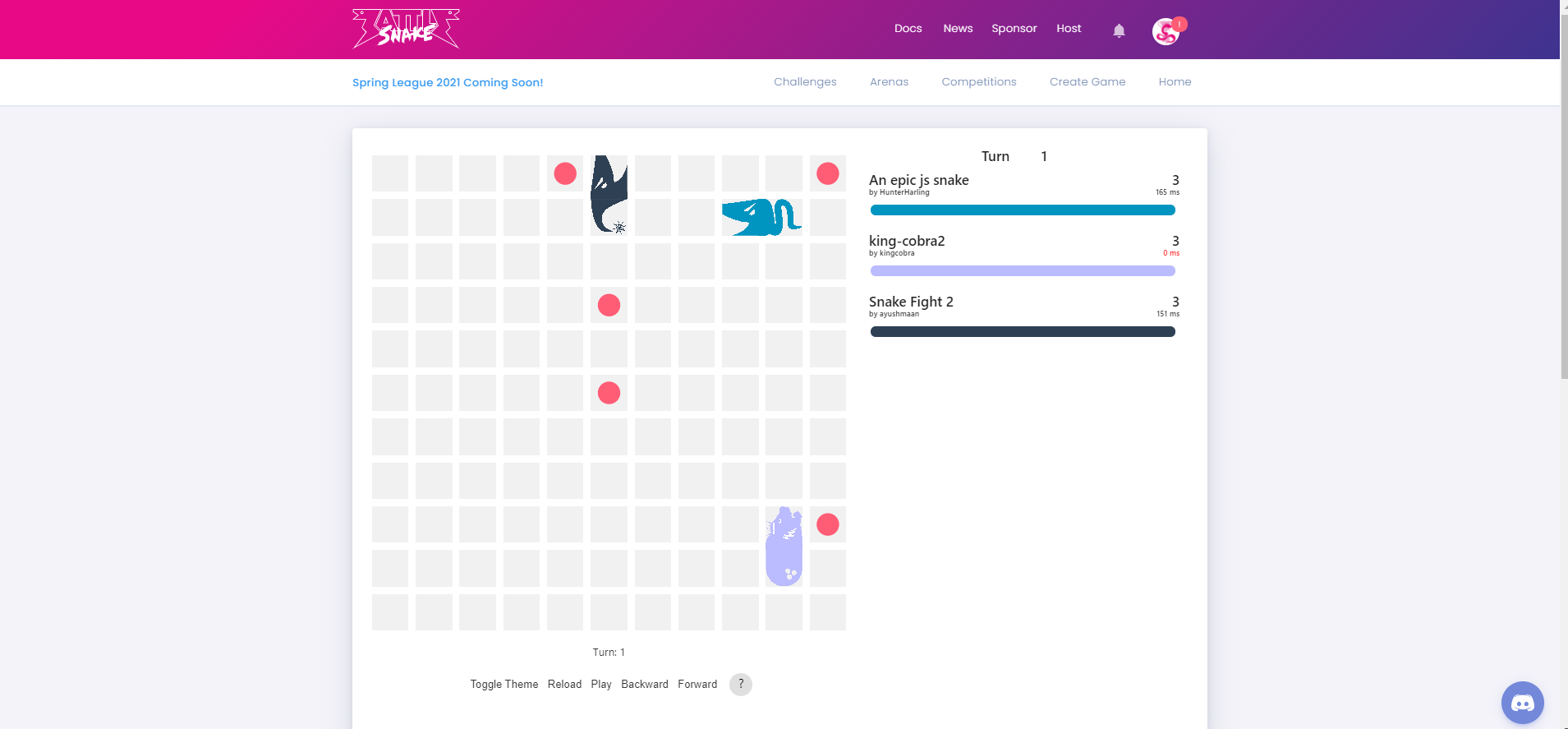1568x729 pixels.
Task: Click the lavender snake head
Action: click(784, 525)
